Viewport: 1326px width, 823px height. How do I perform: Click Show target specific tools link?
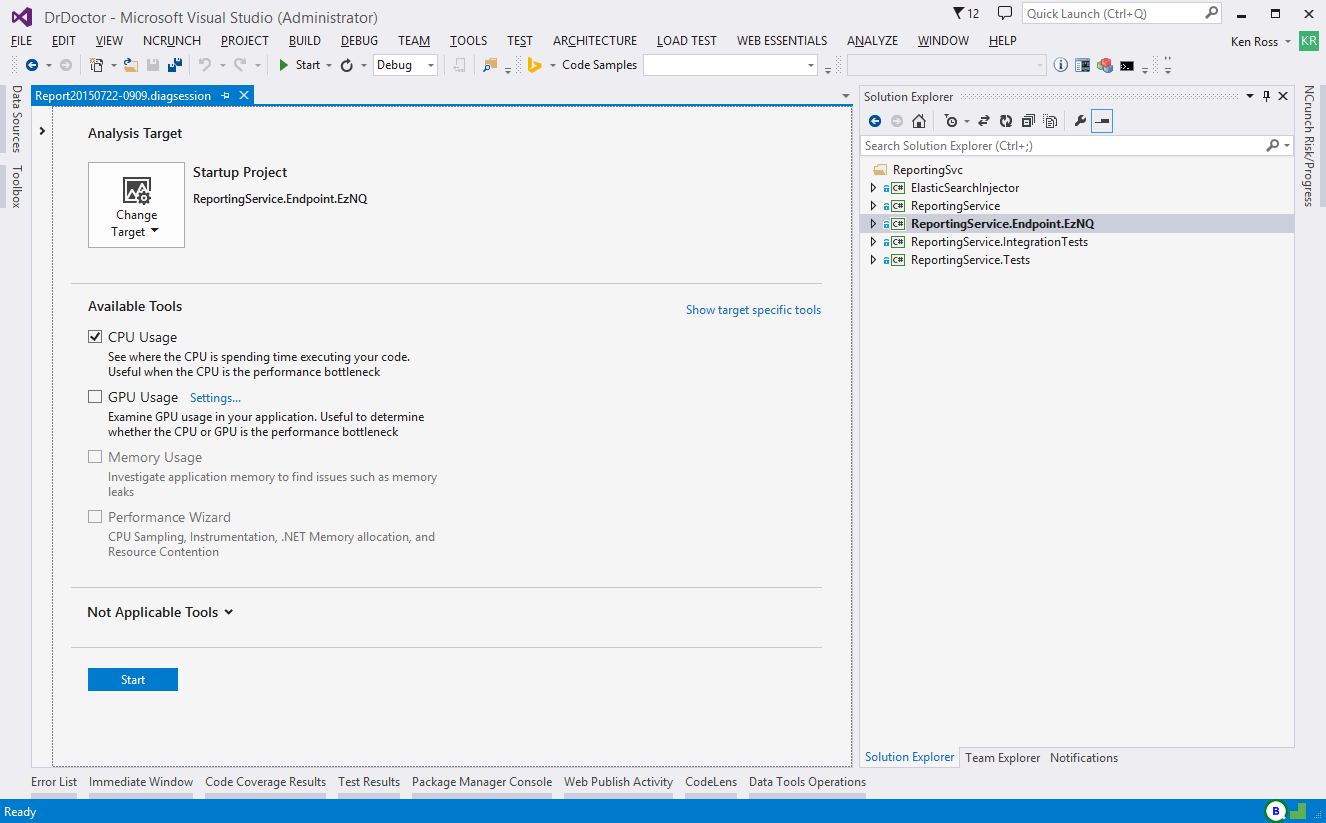pyautogui.click(x=753, y=310)
